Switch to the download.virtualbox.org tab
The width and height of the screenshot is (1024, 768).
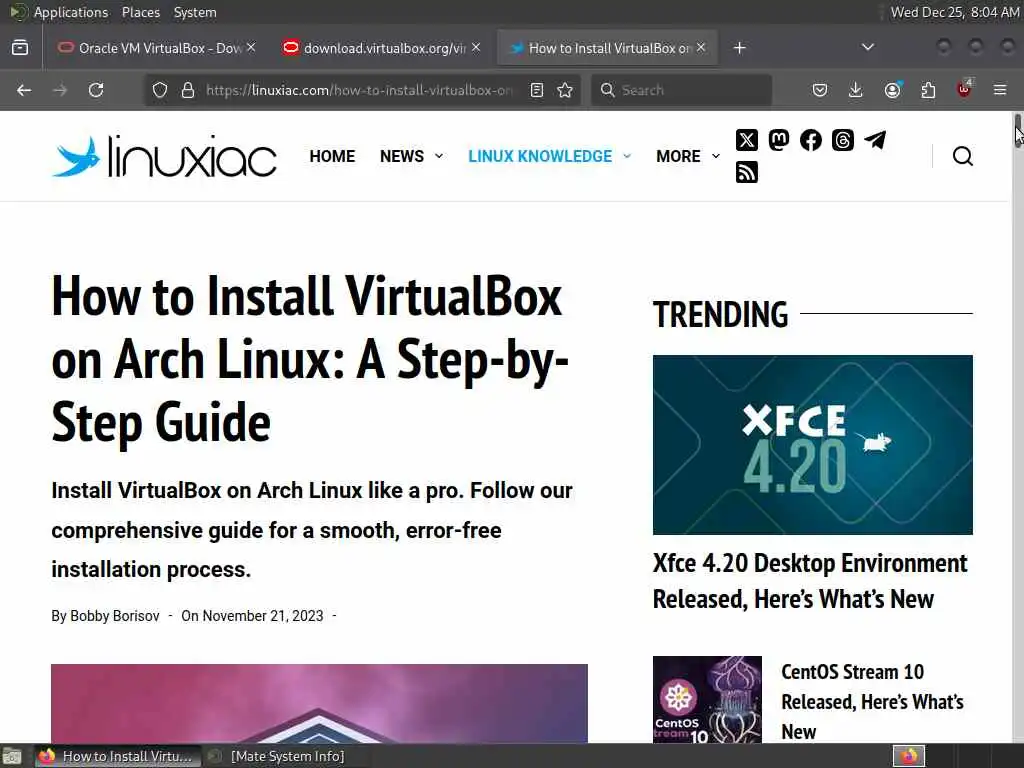(380, 48)
